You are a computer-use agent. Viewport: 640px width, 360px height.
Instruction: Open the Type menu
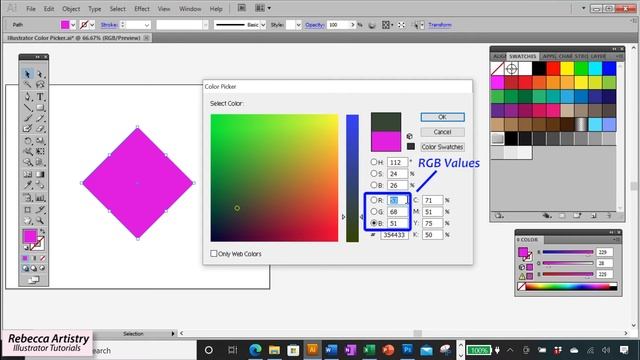95,9
